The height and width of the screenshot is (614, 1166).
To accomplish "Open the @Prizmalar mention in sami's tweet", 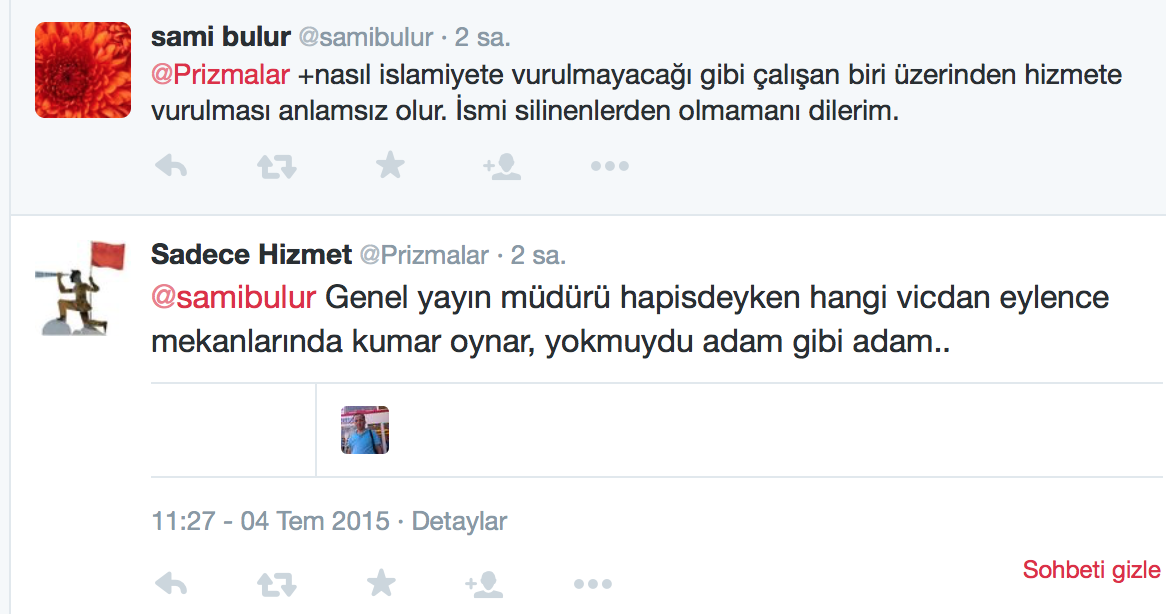I will (221, 75).
